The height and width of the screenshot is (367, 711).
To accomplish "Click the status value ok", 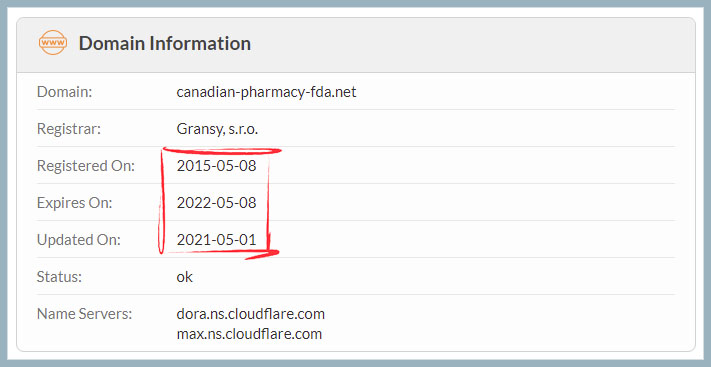I will pyautogui.click(x=184, y=277).
